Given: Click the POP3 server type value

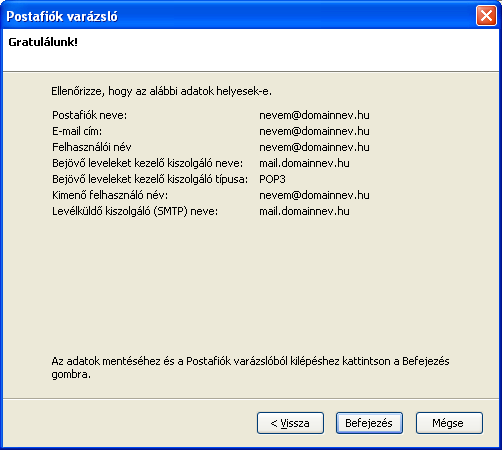Looking at the screenshot, I should (272, 179).
